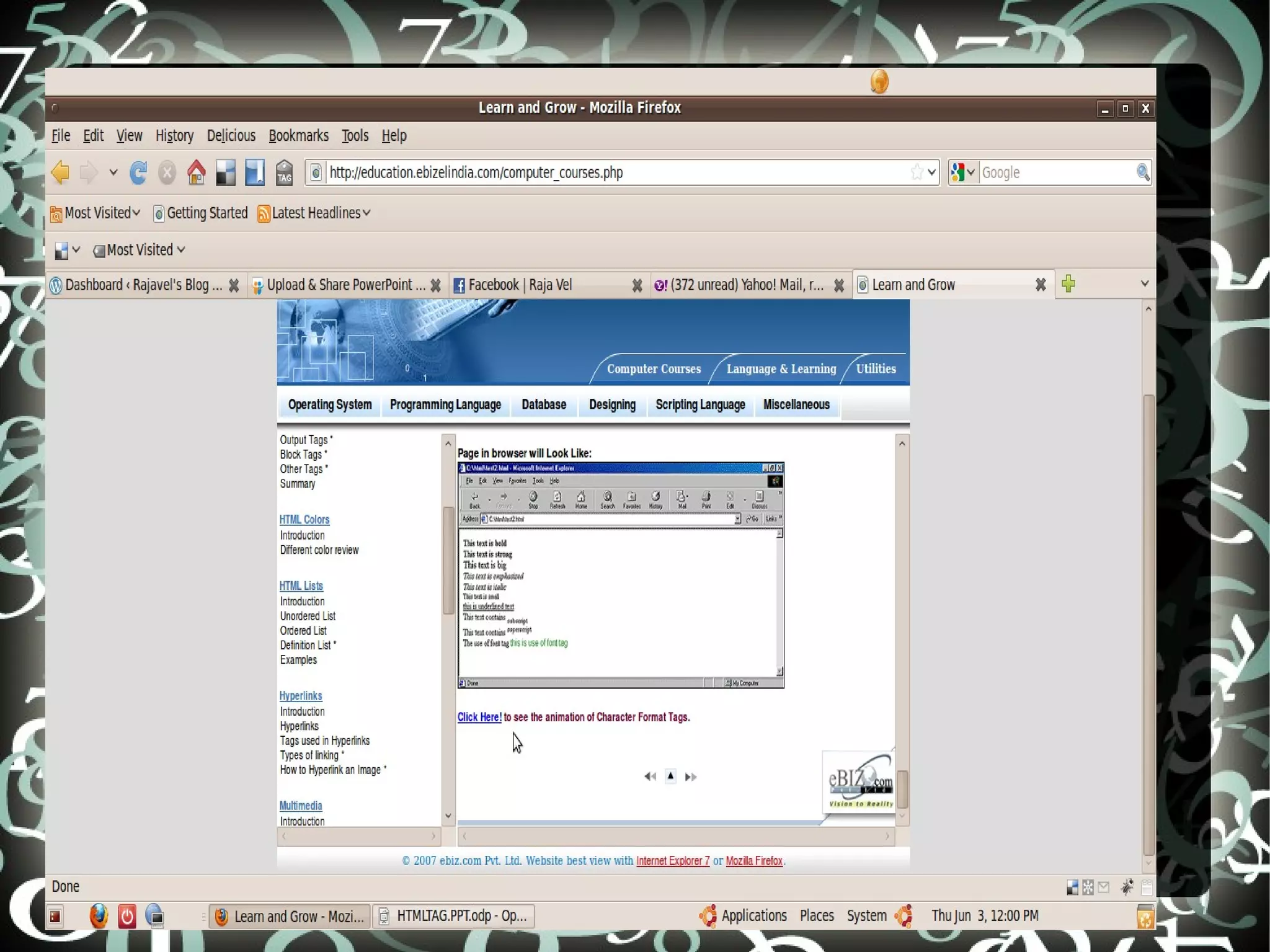Show the list-all-tabs dropdown arrow
The height and width of the screenshot is (952, 1270).
[x=1144, y=284]
